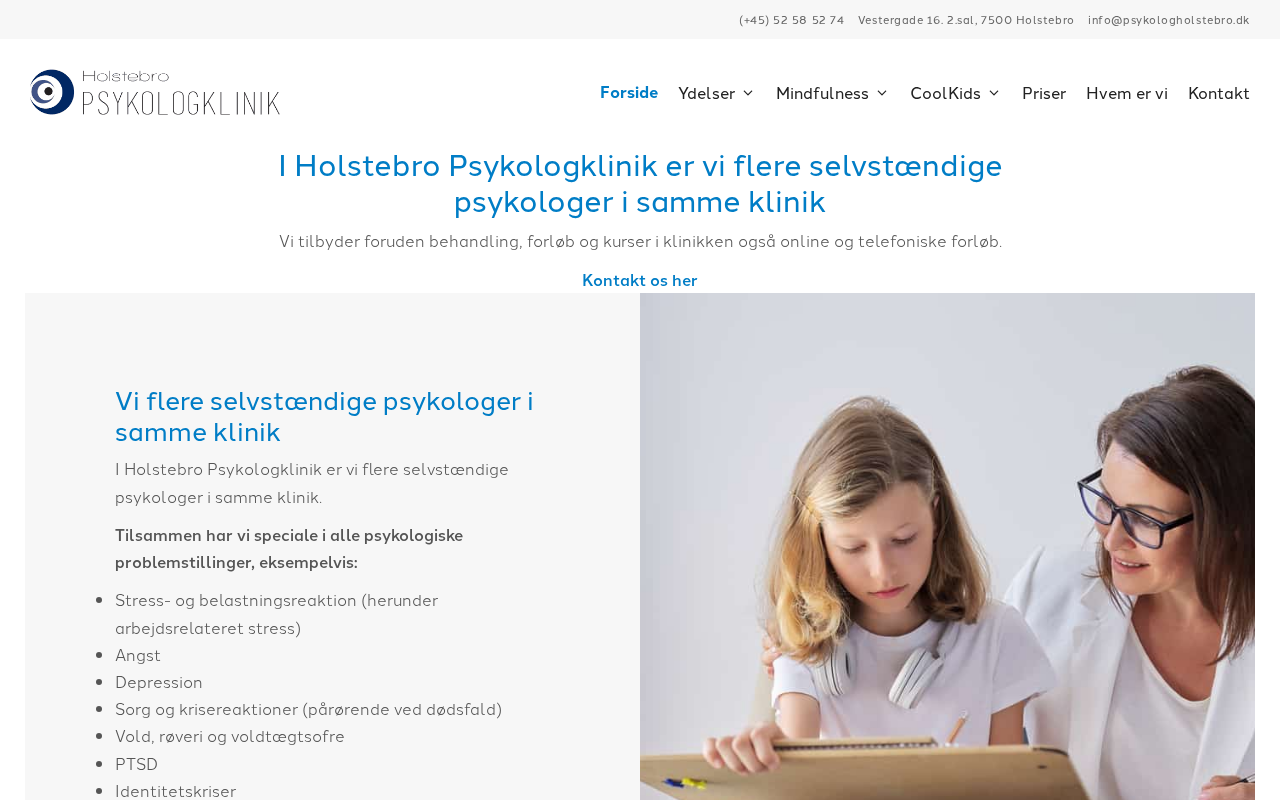The height and width of the screenshot is (800, 1280).
Task: Click the info@psykologholstebro.dk email link
Action: click(x=1169, y=20)
